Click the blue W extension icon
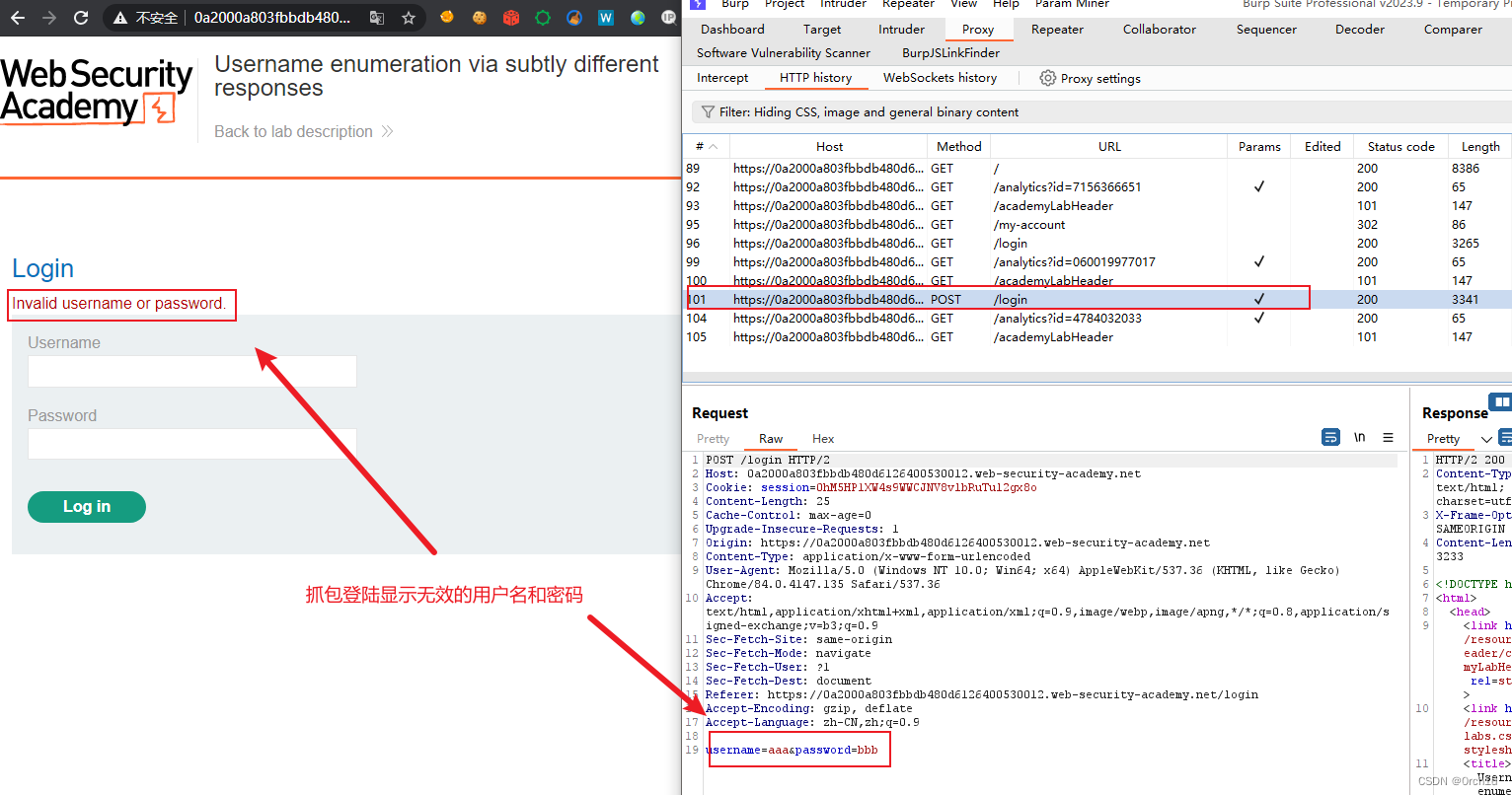The image size is (1512, 795). coord(606,17)
